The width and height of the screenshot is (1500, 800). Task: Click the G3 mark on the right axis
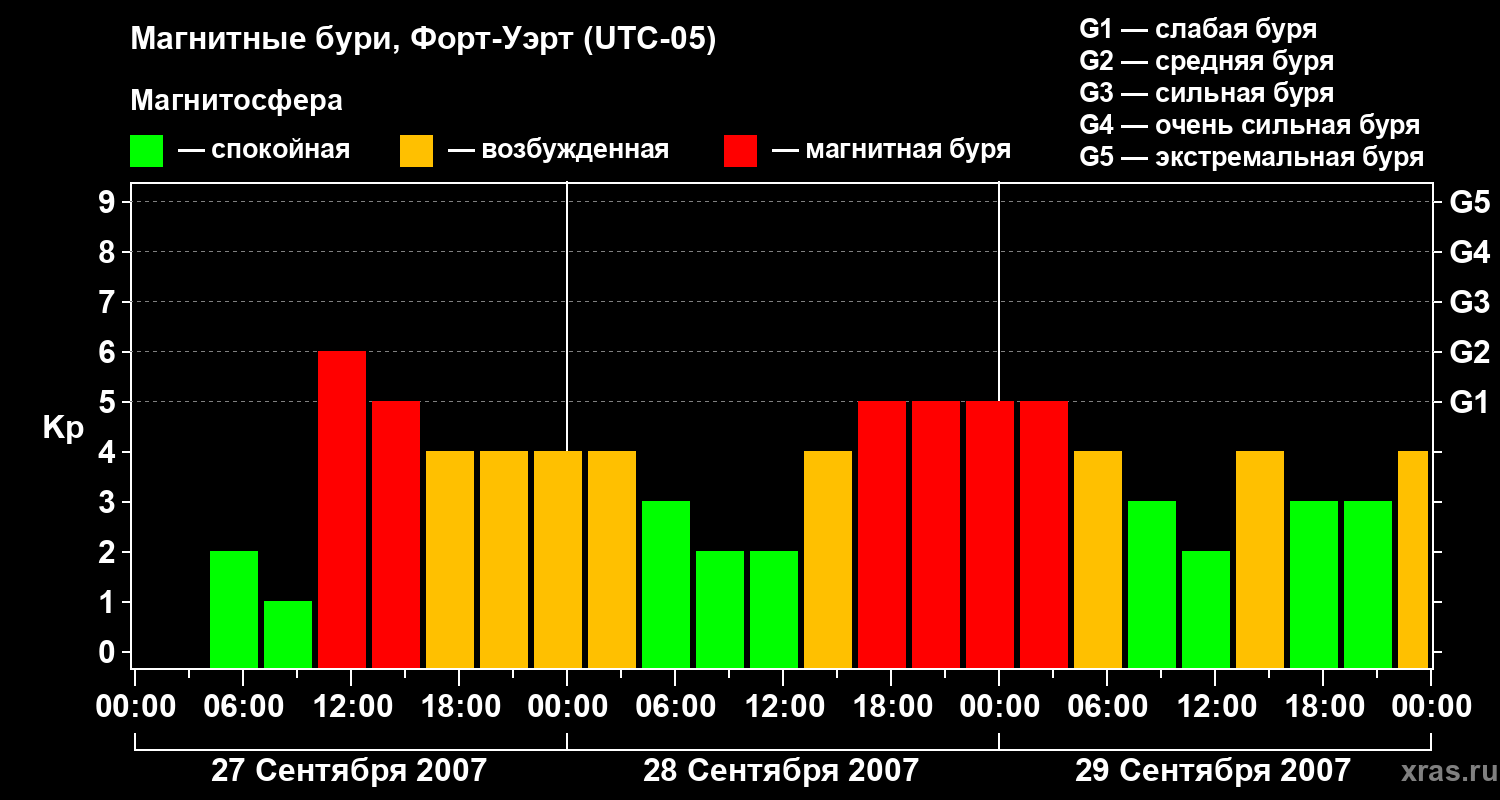point(1469,302)
